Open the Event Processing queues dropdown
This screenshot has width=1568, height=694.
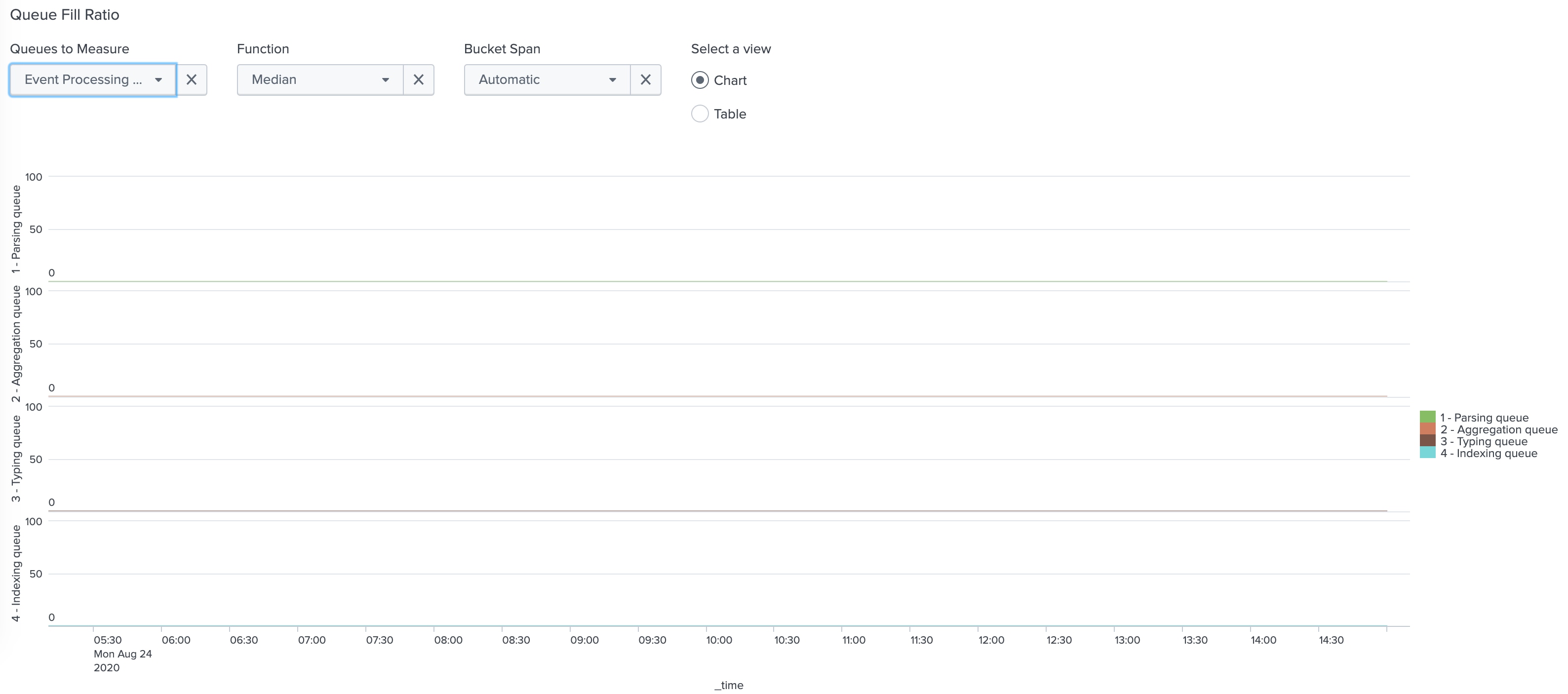92,80
